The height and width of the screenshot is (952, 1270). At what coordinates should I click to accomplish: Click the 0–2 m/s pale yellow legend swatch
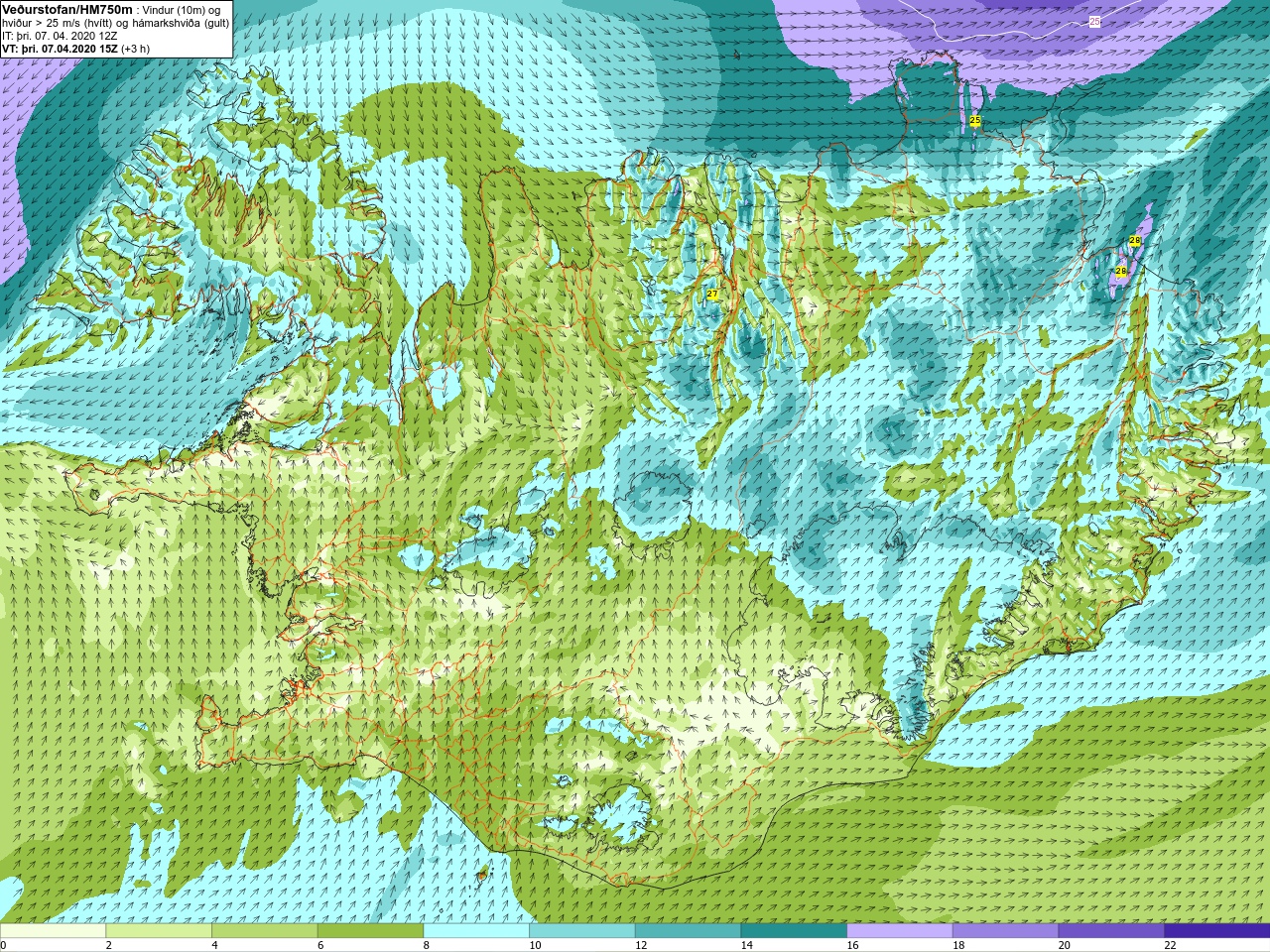(53, 931)
